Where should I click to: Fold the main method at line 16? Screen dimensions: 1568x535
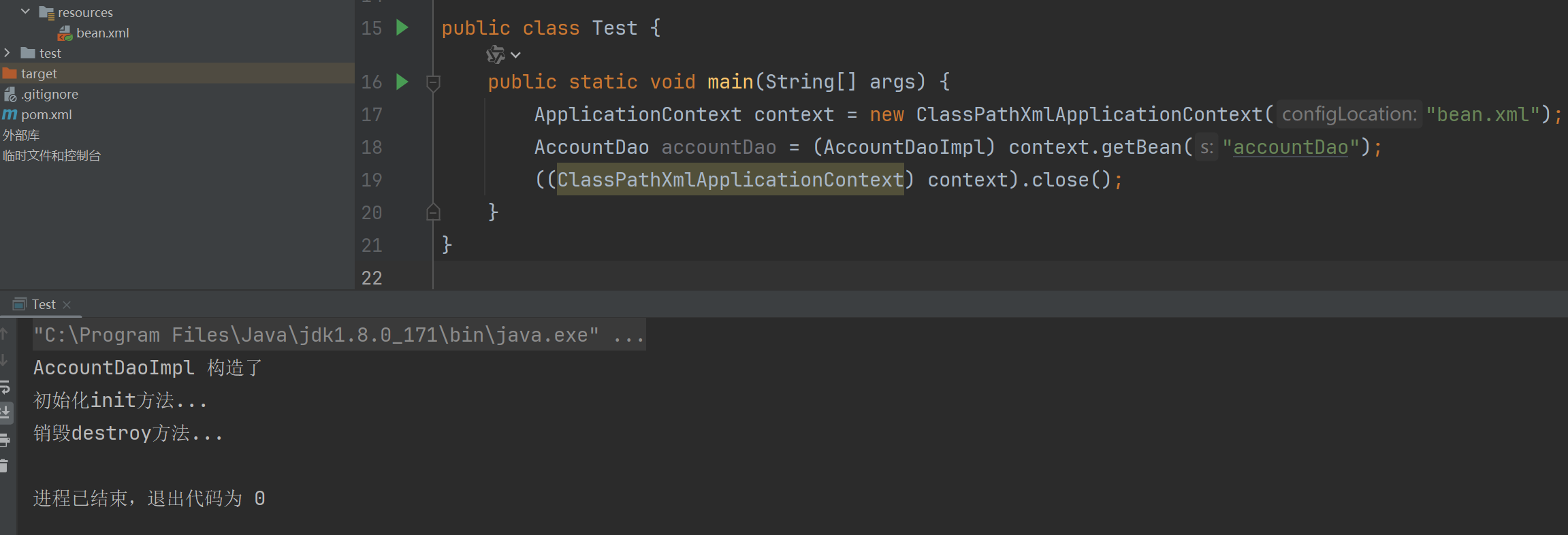(433, 82)
